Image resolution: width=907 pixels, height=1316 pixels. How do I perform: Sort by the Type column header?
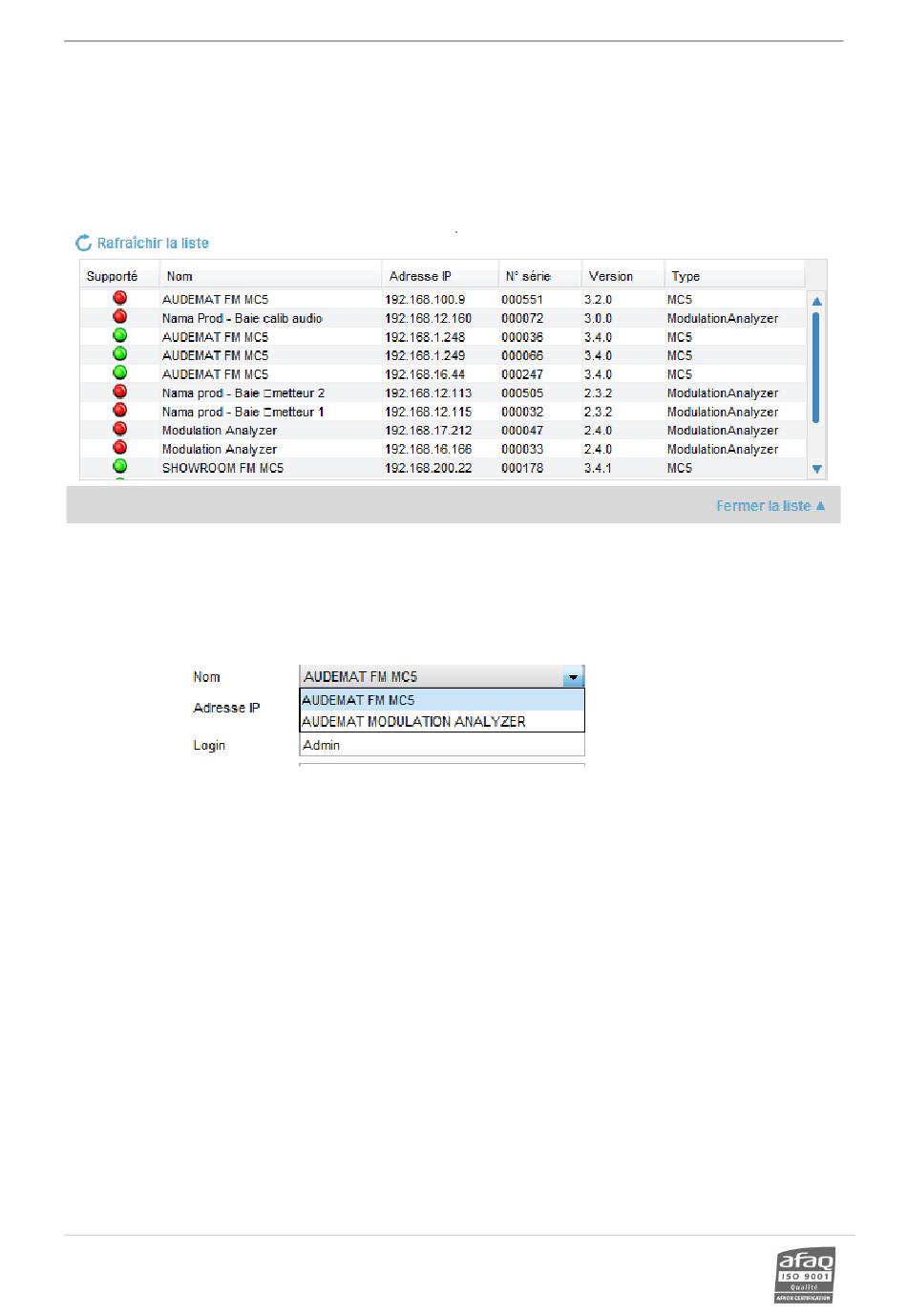point(735,276)
